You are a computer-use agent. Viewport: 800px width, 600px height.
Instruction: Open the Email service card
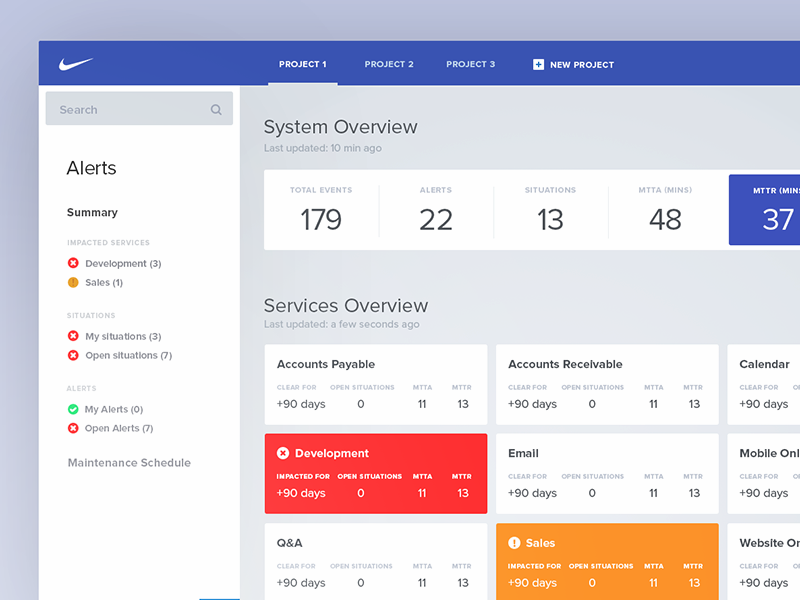(607, 473)
